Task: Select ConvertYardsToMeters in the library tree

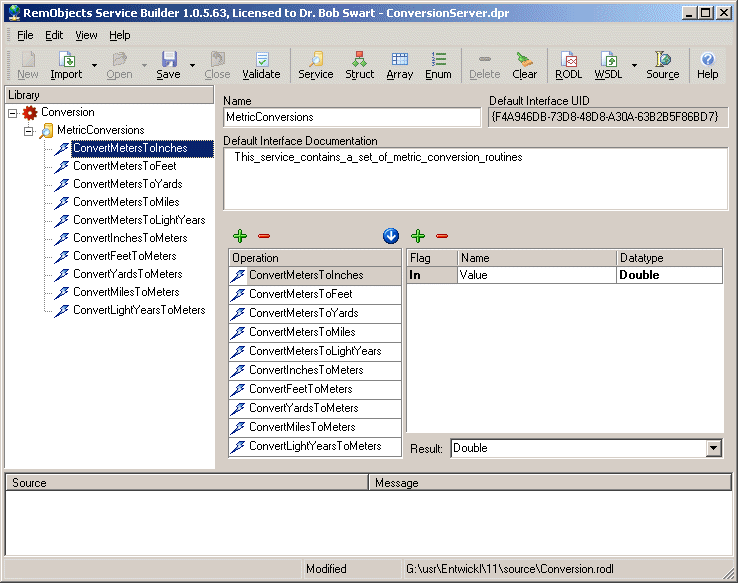Action: tap(128, 274)
